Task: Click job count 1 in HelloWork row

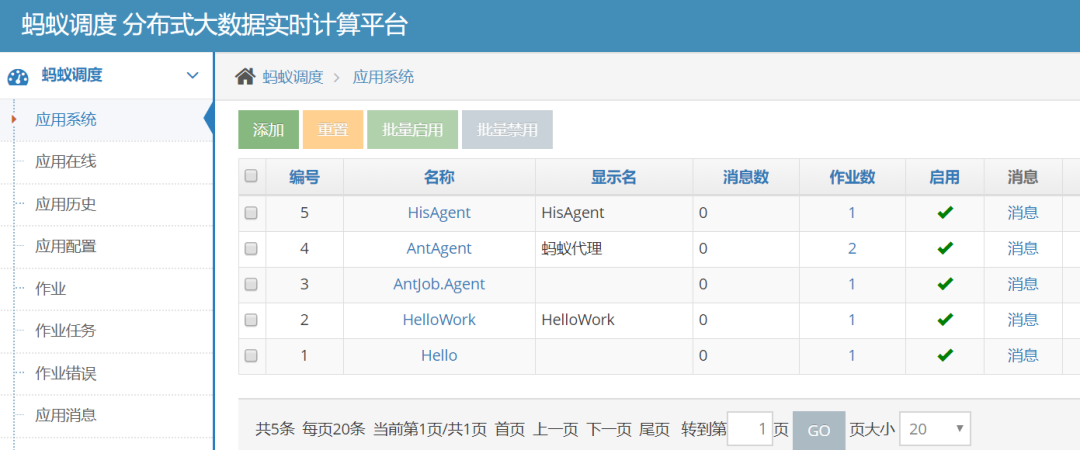Action: 852,320
